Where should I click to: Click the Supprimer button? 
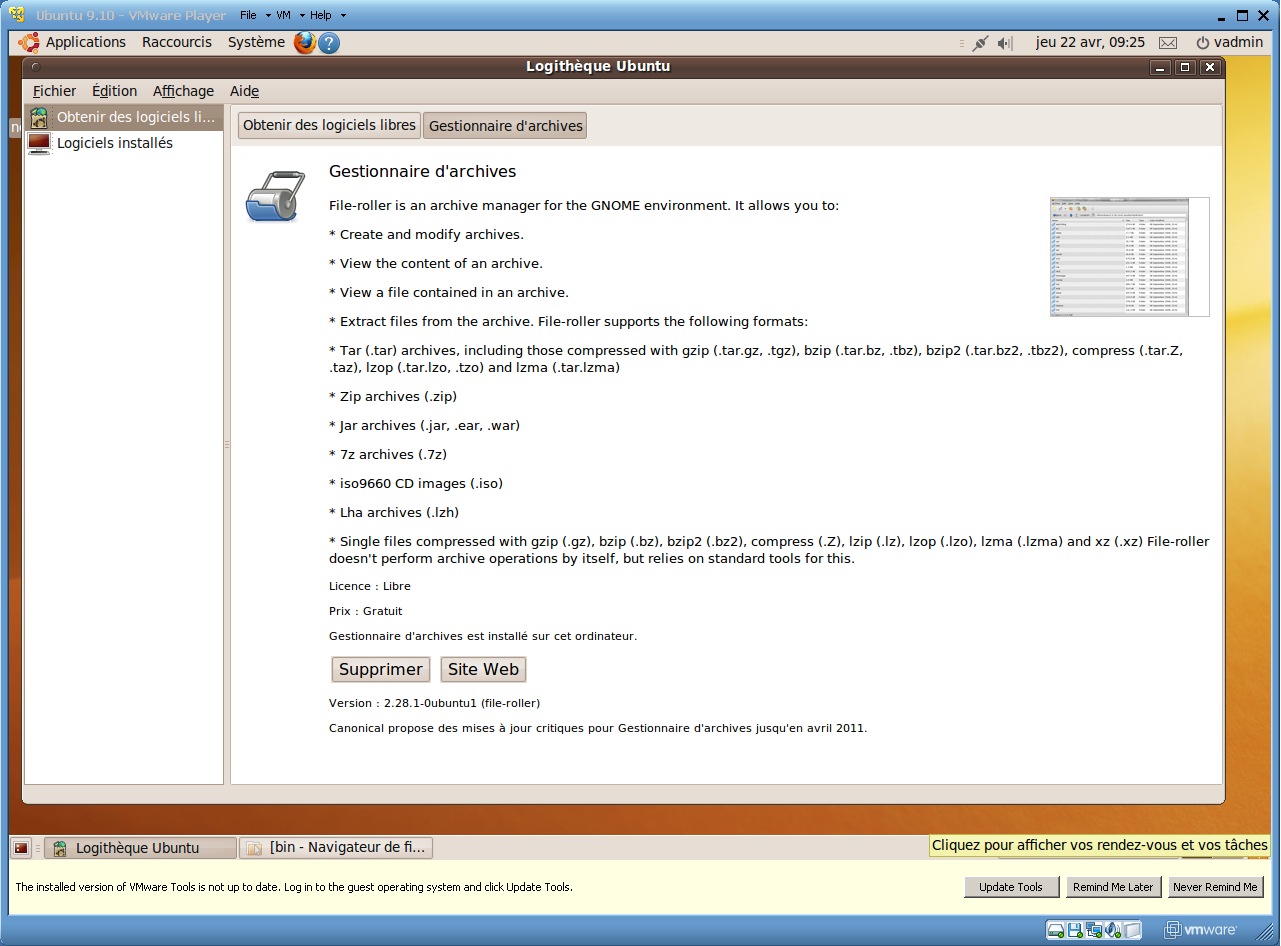tap(380, 670)
